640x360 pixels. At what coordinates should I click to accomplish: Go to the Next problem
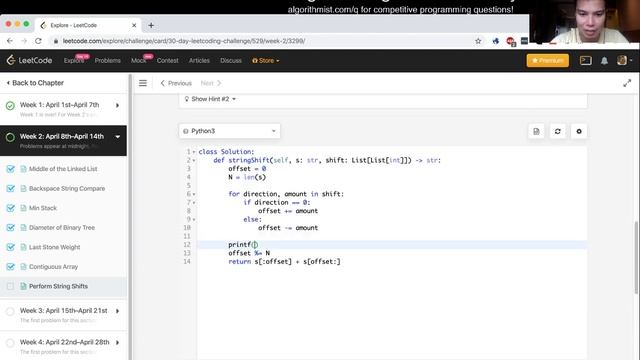pos(211,83)
